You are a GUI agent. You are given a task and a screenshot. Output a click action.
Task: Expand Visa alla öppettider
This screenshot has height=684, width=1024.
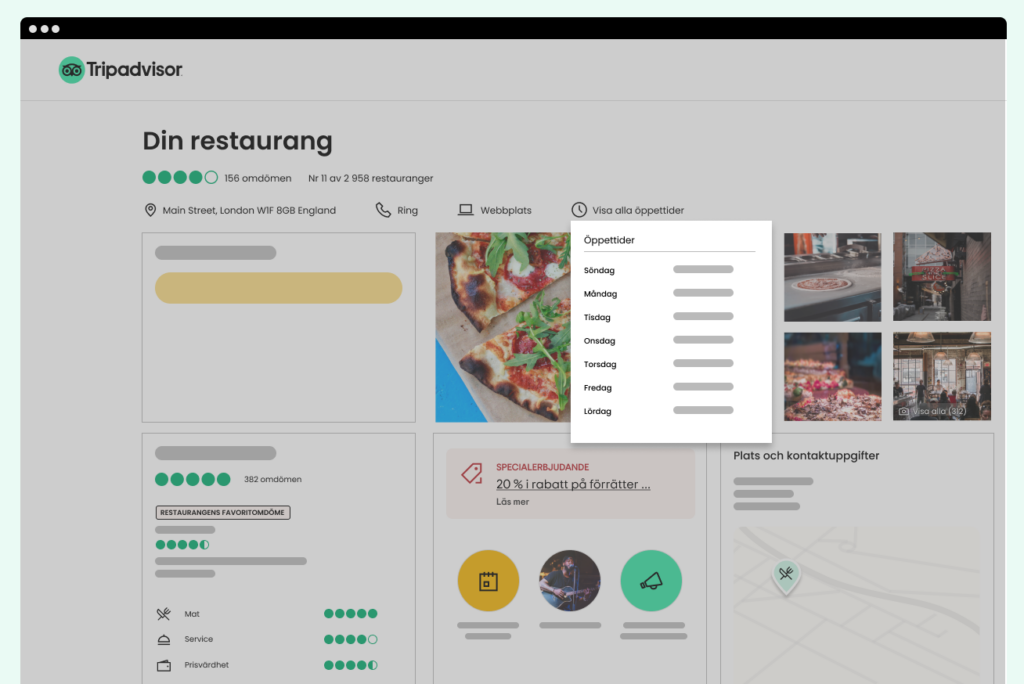pyautogui.click(x=638, y=210)
